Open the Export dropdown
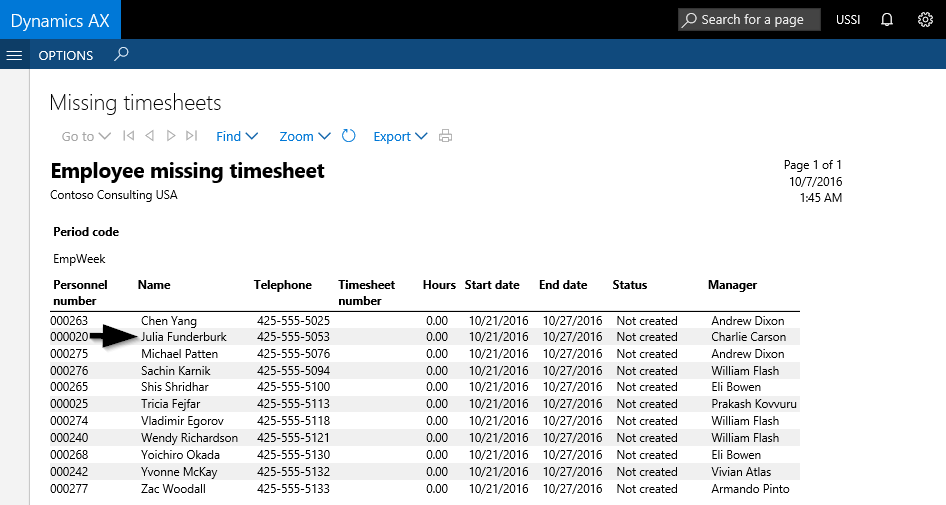This screenshot has height=505, width=946. 400,136
